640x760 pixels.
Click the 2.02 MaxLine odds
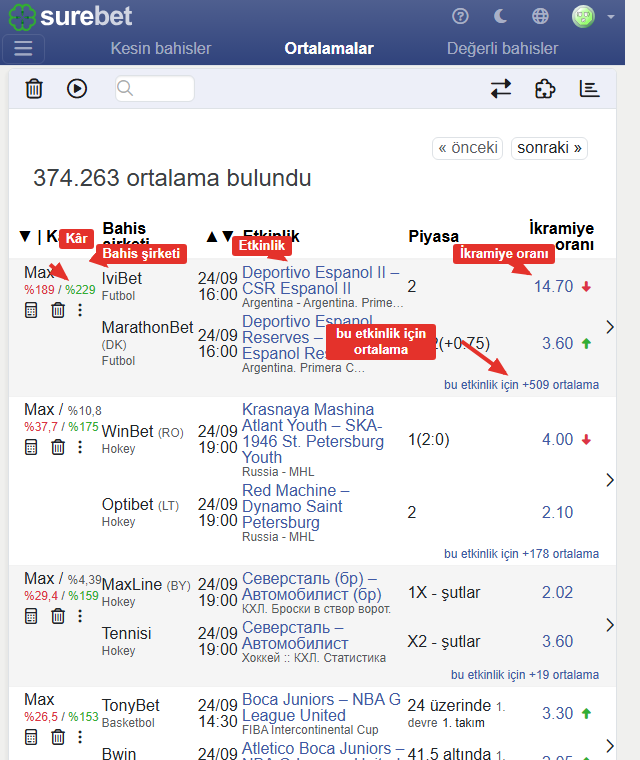click(x=558, y=592)
